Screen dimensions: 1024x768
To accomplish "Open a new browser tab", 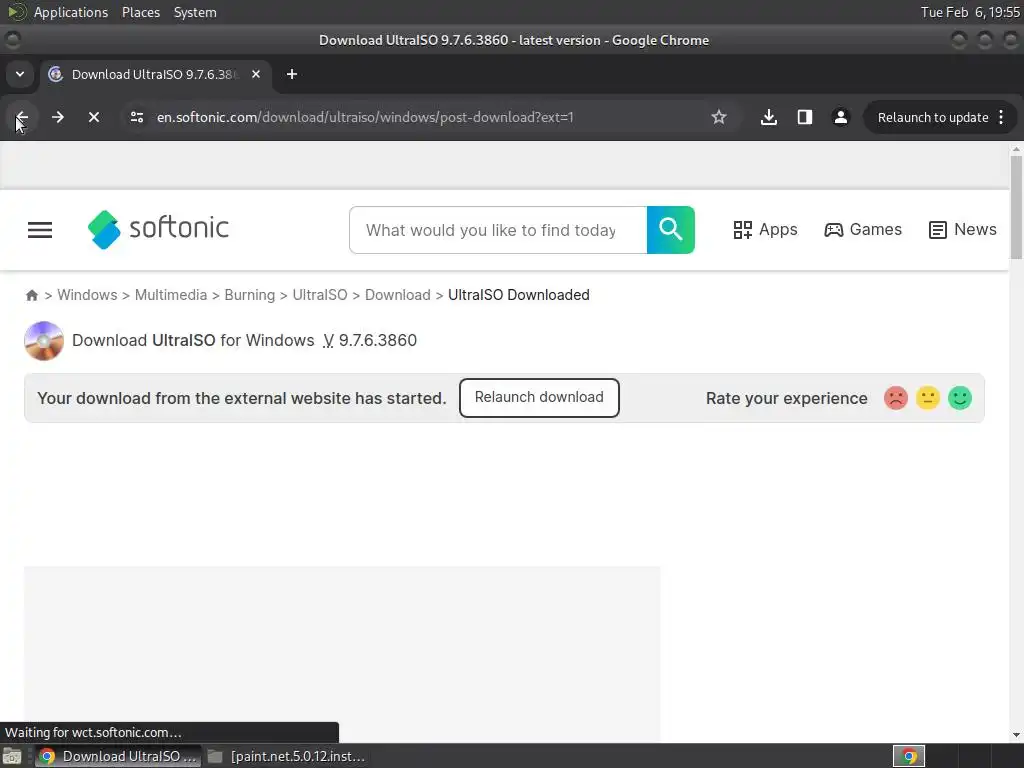I will (x=292, y=74).
